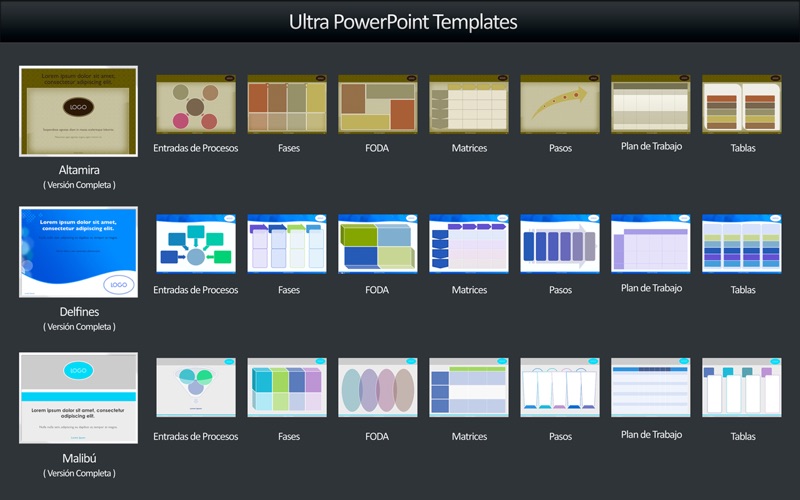The width and height of the screenshot is (800, 500).
Task: Click "Matrices" label in Malibú row
Action: click(469, 436)
